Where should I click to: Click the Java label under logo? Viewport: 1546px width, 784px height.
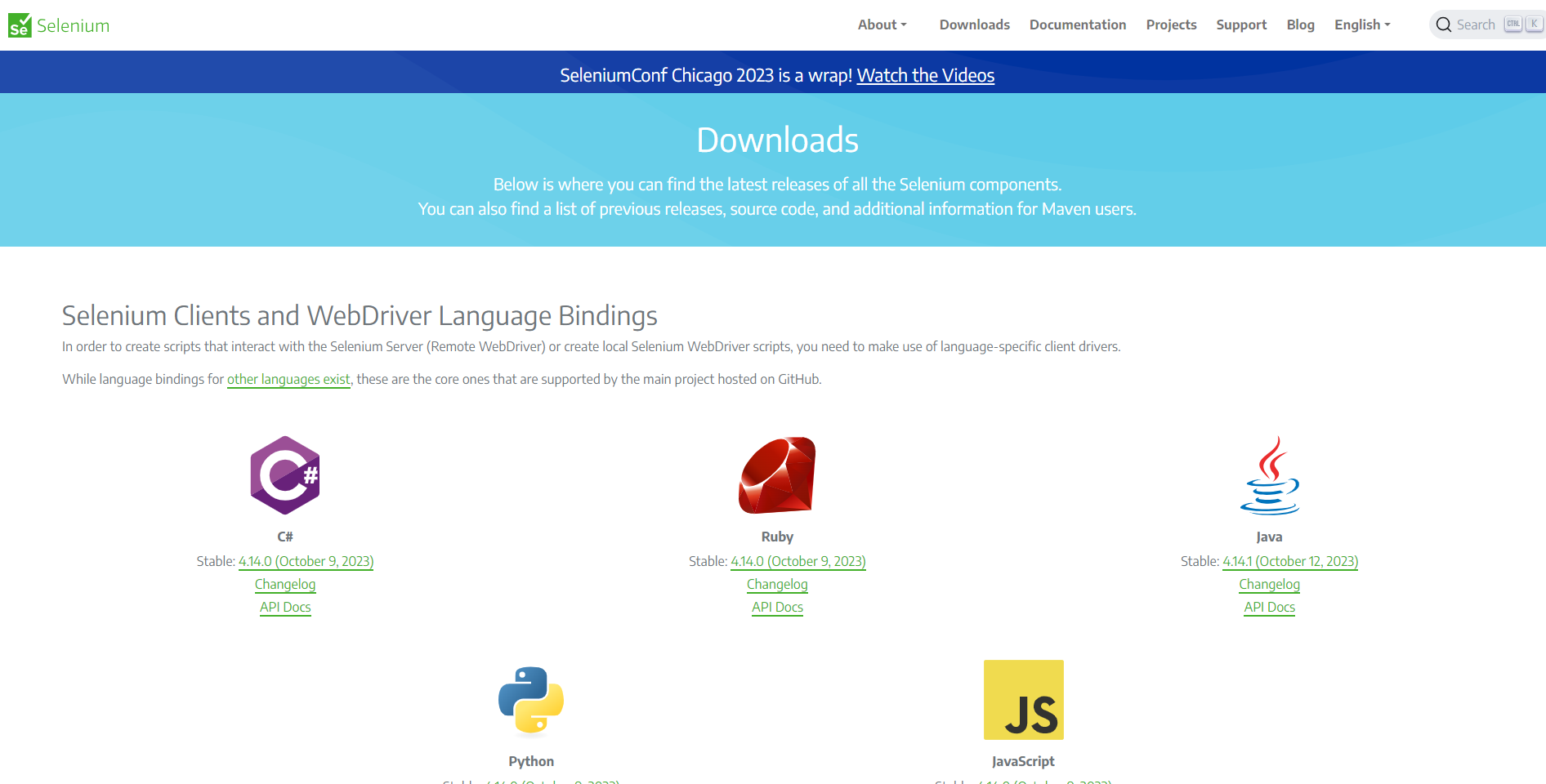pos(1269,537)
